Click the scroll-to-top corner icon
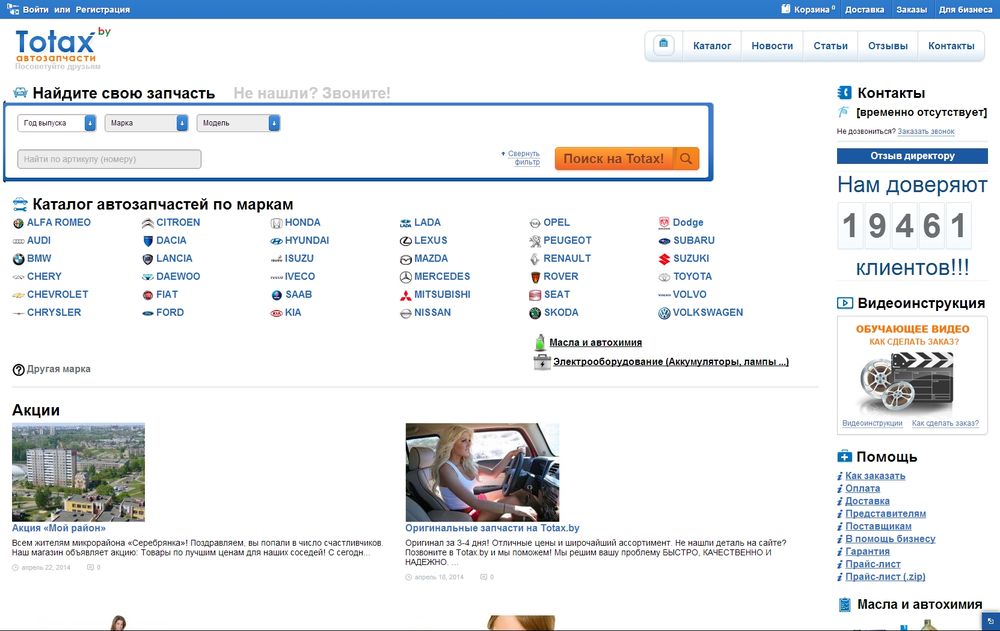 pos(990,621)
